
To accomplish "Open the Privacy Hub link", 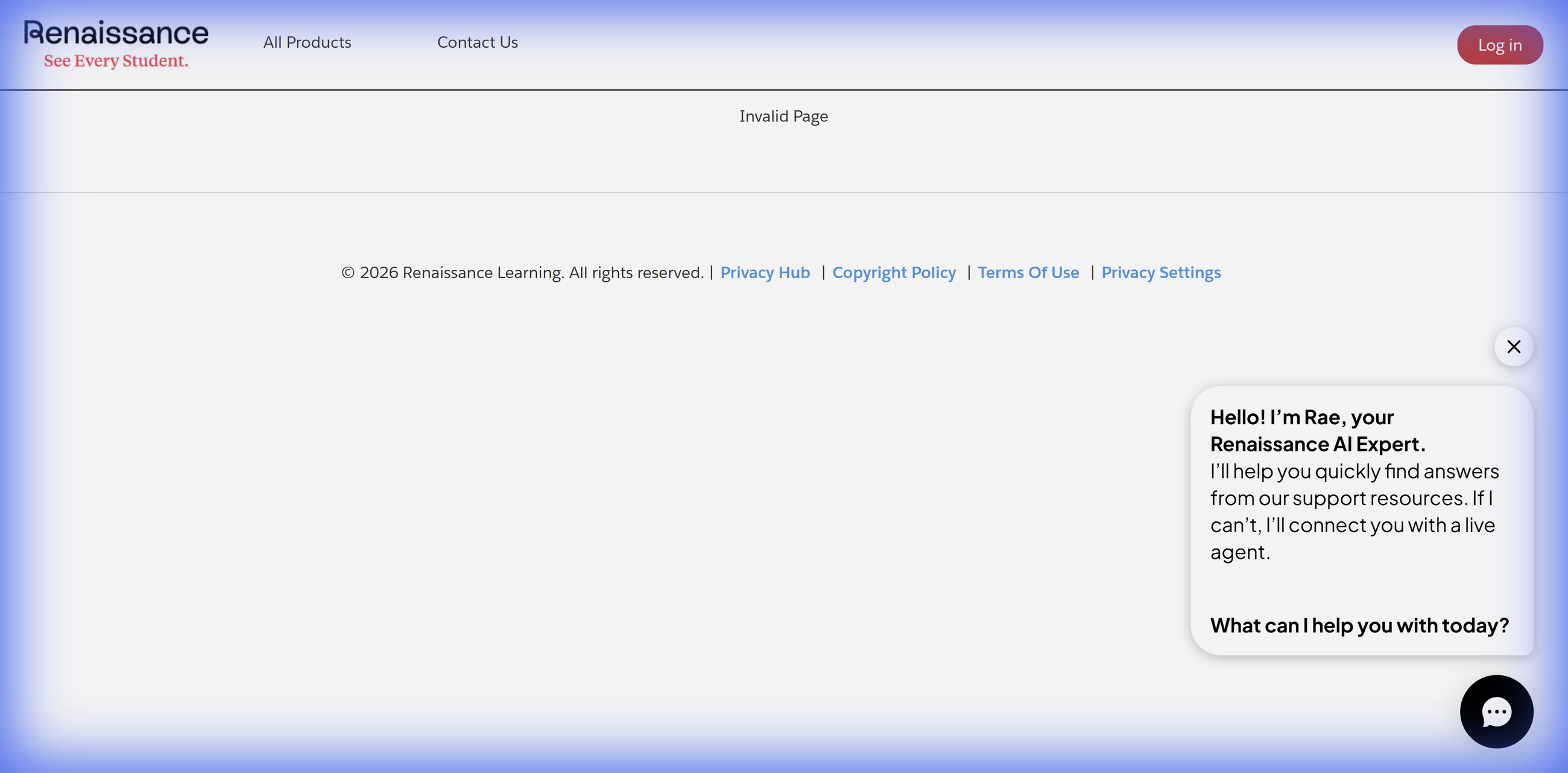I will point(765,272).
